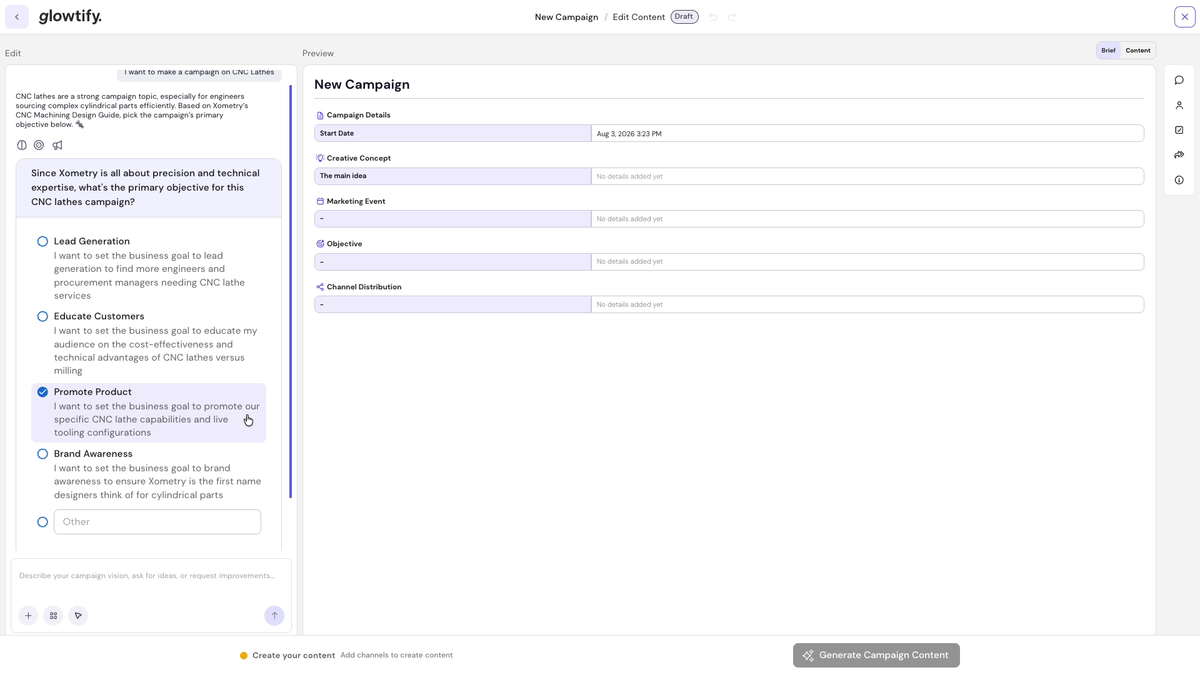Viewport: 1200px width, 675px height.
Task: Click the Marketing Event section heading
Action: pyautogui.click(x=356, y=201)
